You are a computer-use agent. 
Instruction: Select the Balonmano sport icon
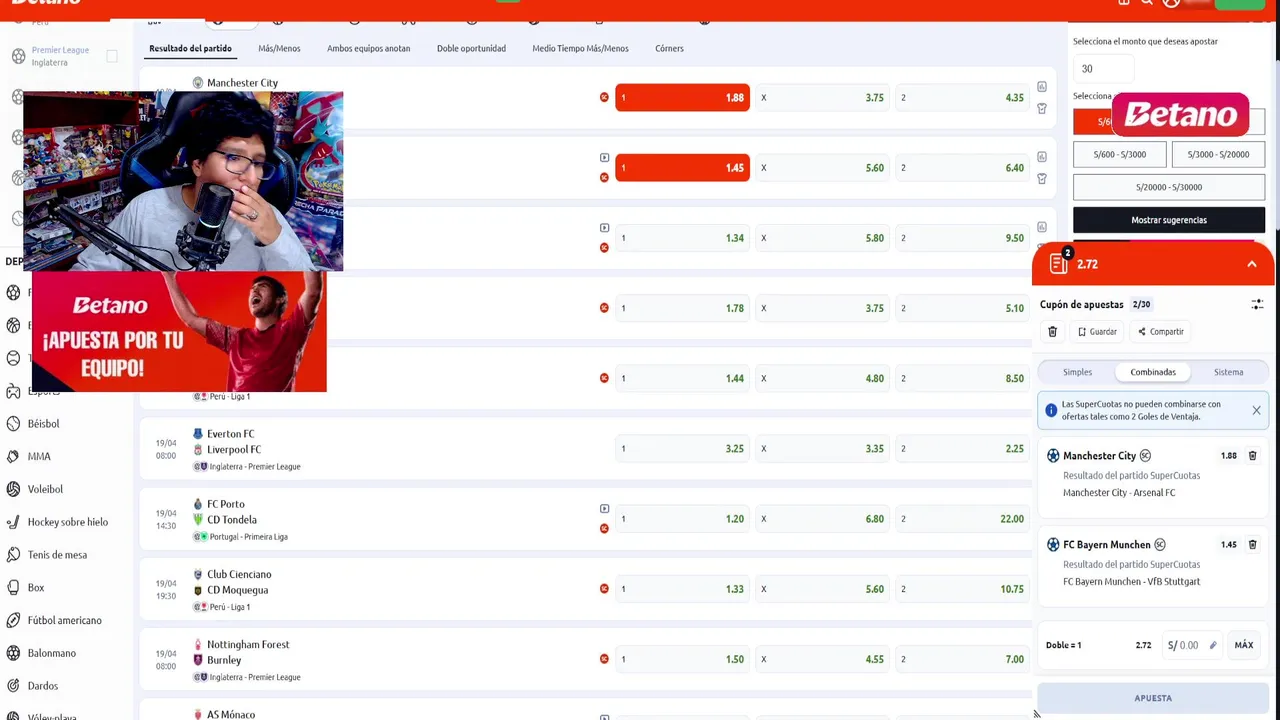click(13, 653)
